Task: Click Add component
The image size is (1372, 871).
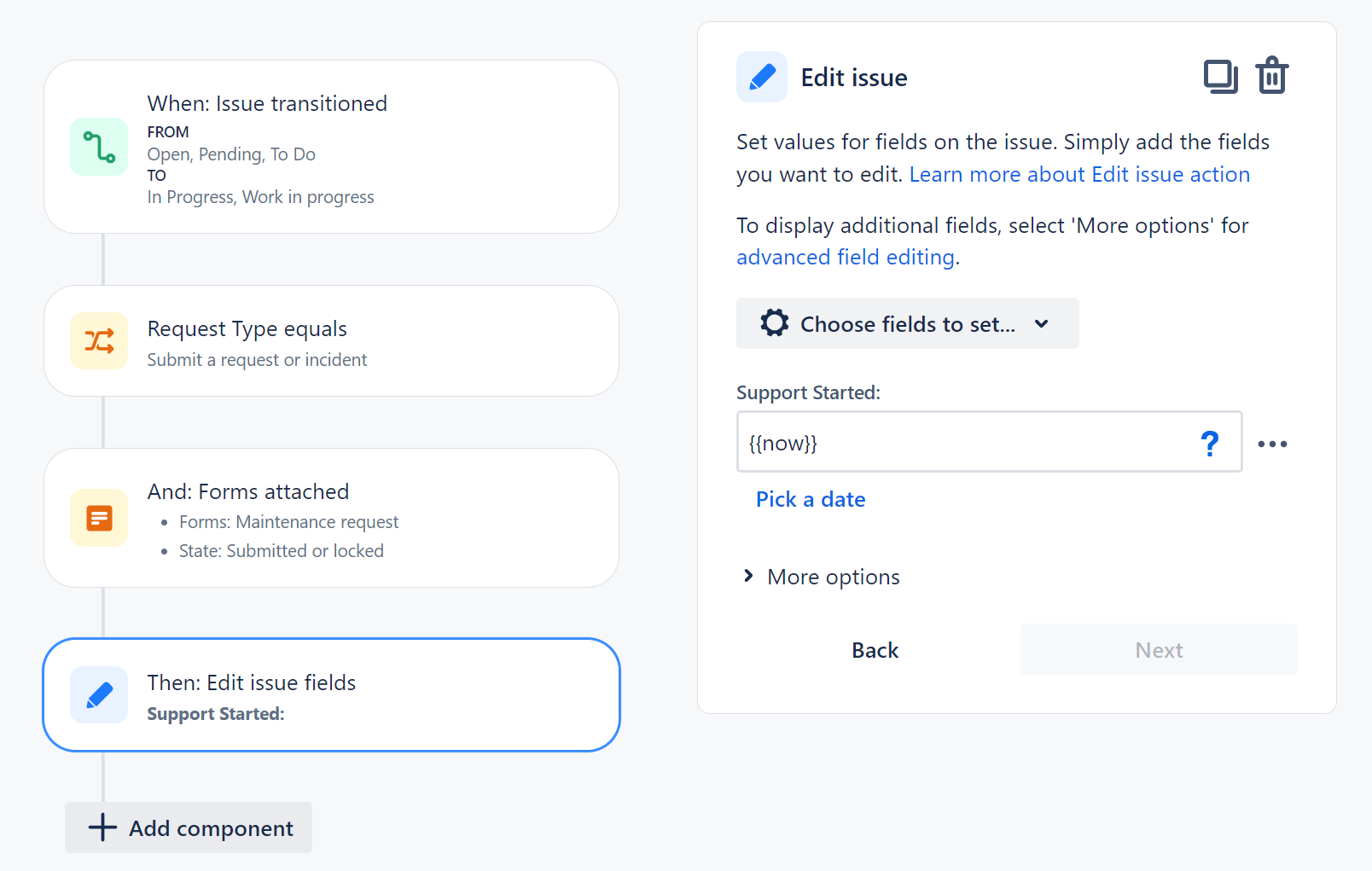Action: tap(188, 827)
